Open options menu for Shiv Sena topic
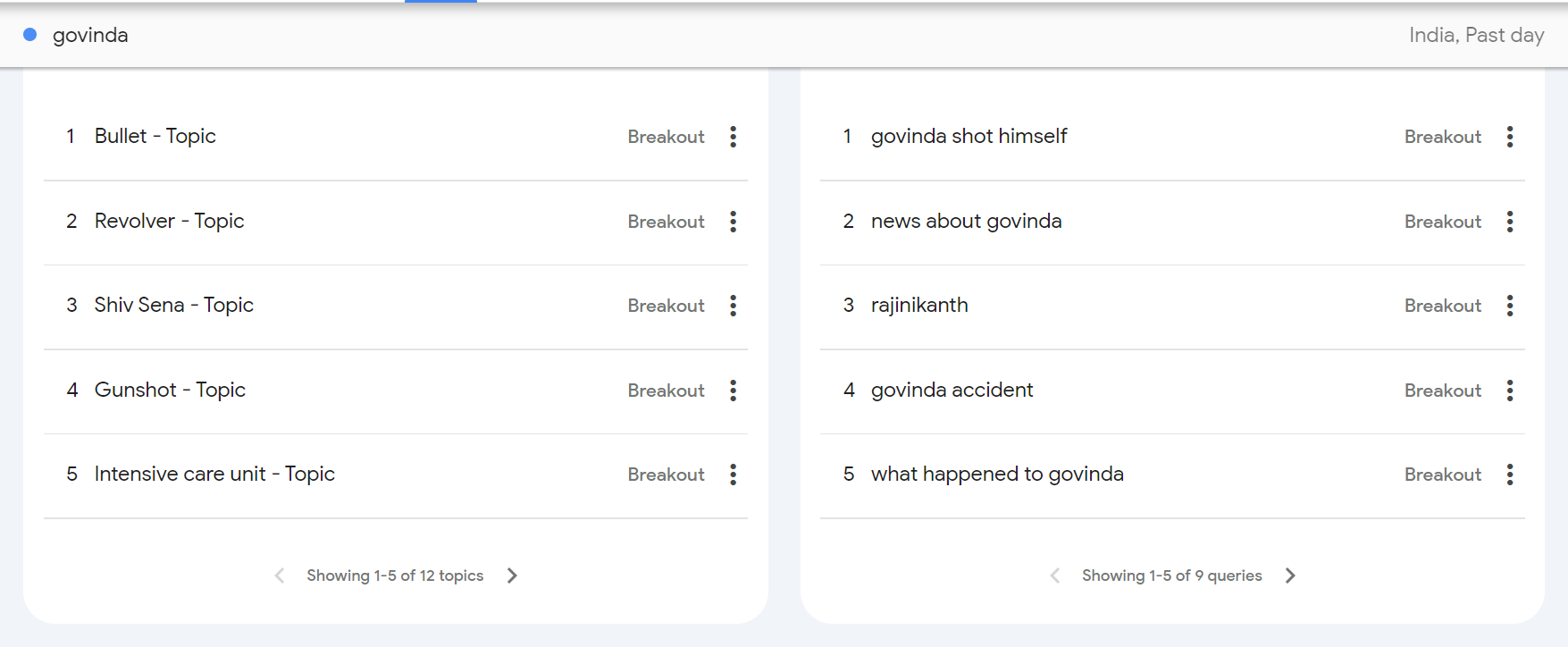This screenshot has width=1568, height=647. (733, 306)
